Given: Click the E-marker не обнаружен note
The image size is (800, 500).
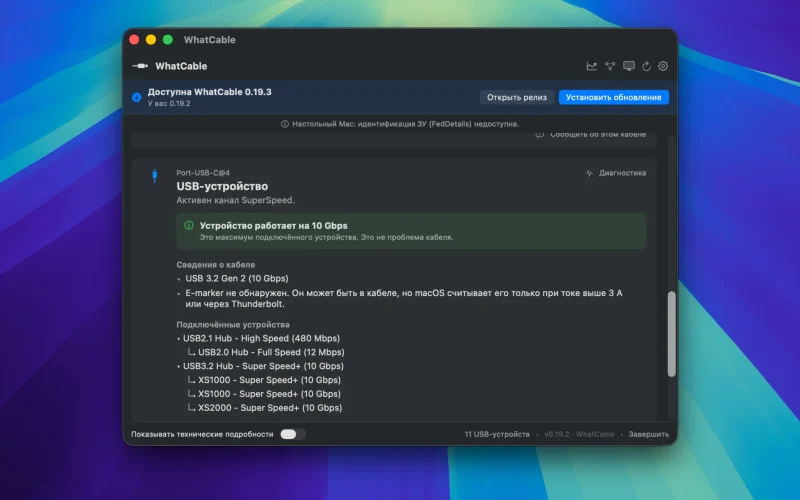Looking at the screenshot, I should (x=404, y=298).
